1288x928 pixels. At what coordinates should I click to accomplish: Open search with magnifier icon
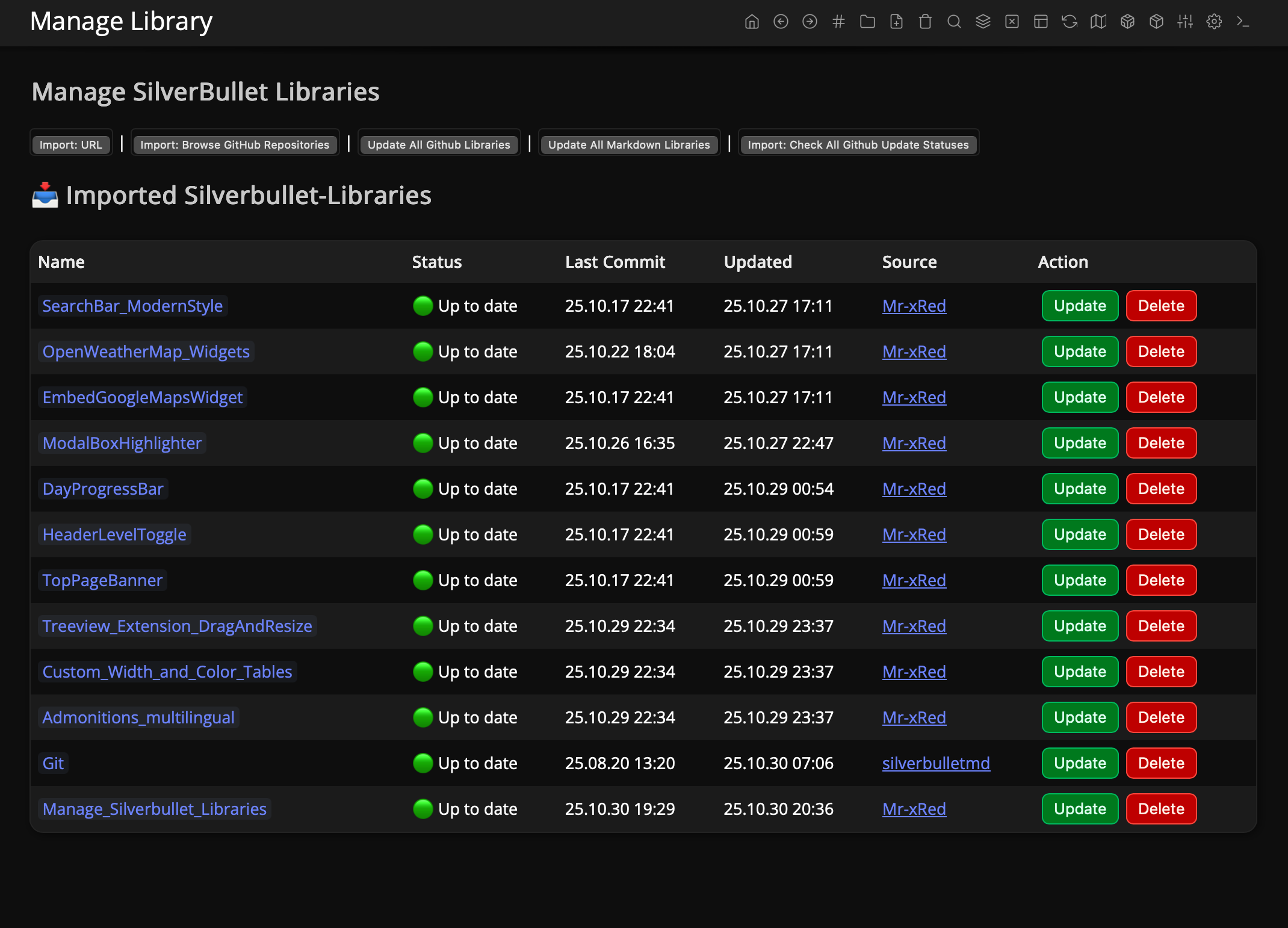[x=954, y=22]
